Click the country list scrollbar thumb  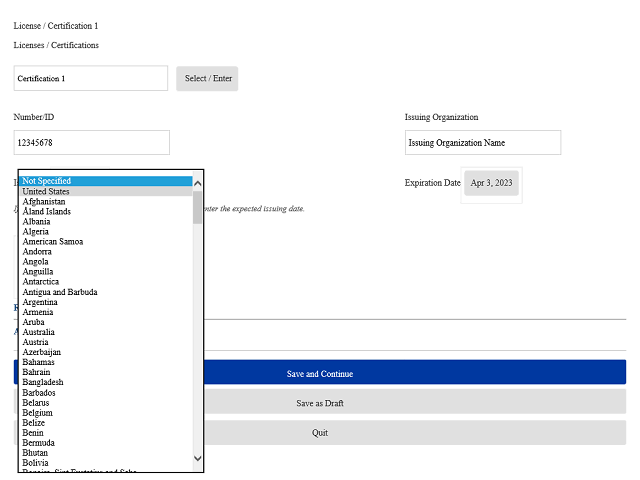[x=198, y=207]
